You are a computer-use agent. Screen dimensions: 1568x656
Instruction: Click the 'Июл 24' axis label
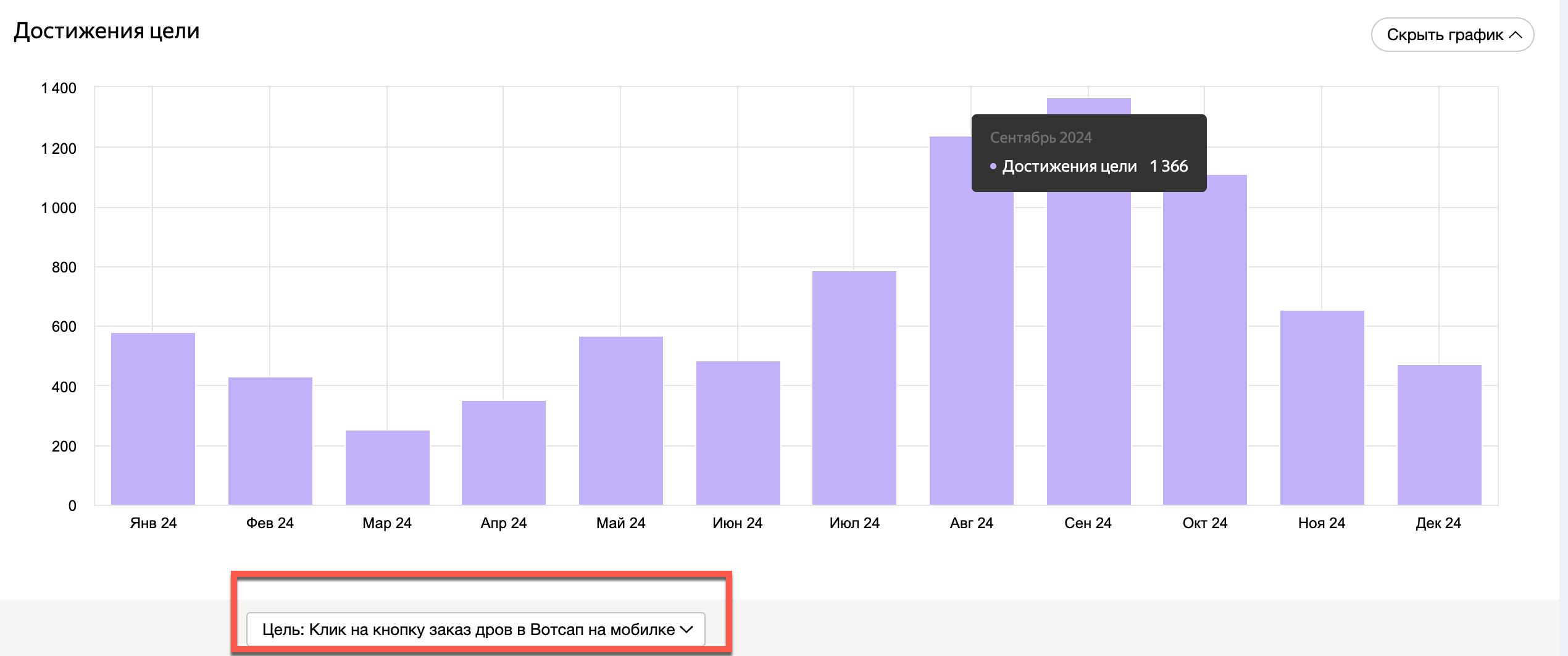coord(854,523)
